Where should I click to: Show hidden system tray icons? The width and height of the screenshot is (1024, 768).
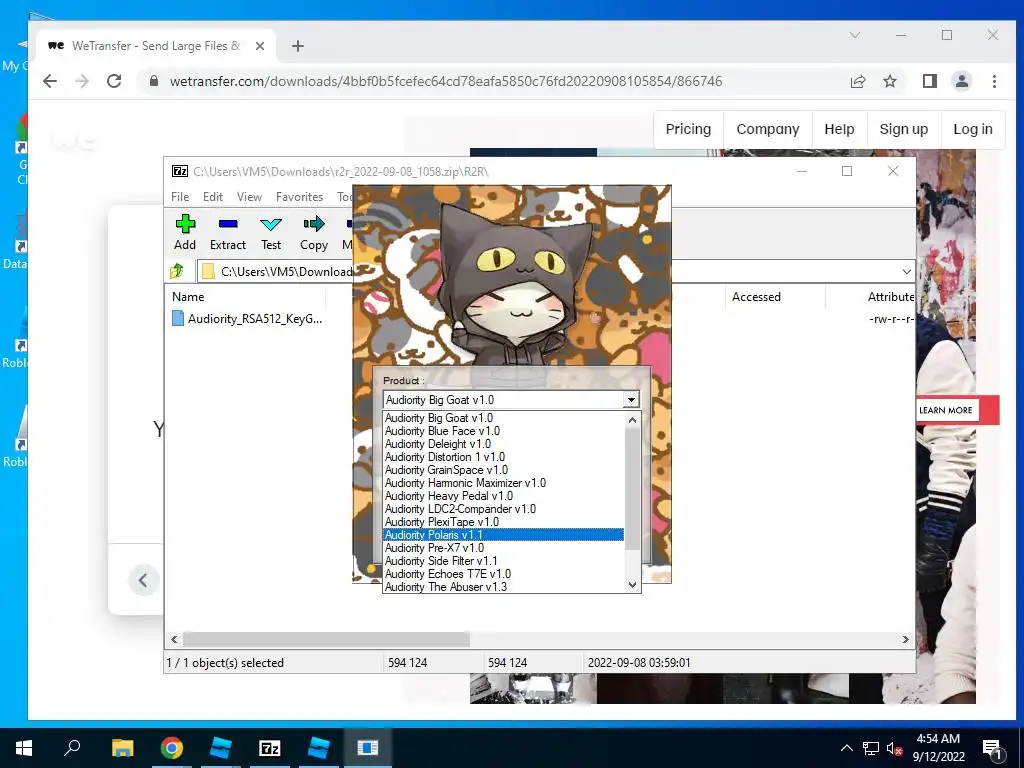coord(846,748)
